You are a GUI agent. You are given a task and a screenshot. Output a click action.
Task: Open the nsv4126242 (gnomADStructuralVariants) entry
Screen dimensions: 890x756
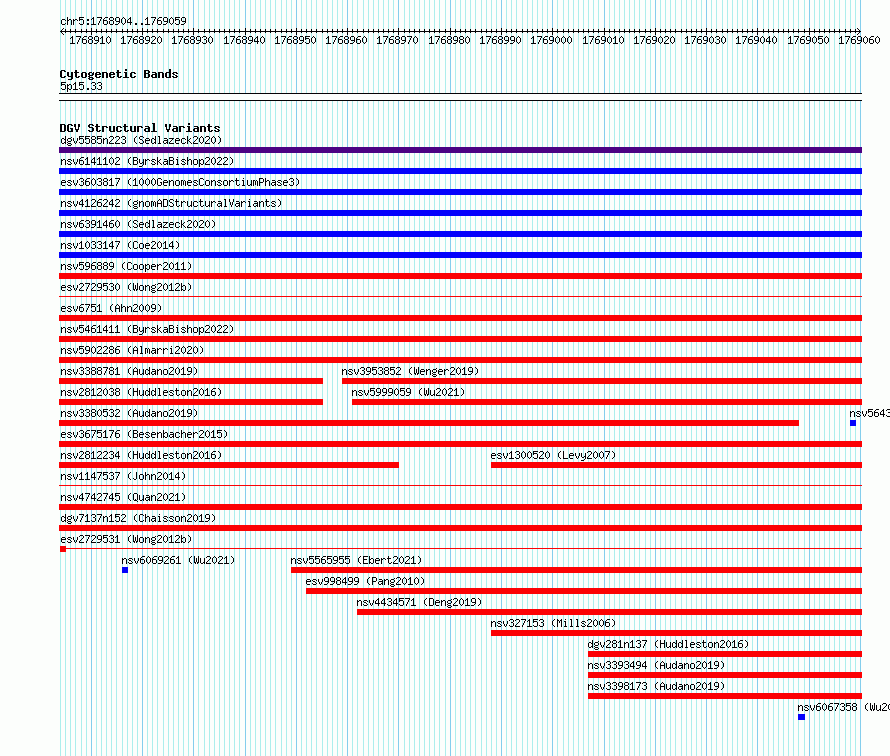tap(171, 203)
